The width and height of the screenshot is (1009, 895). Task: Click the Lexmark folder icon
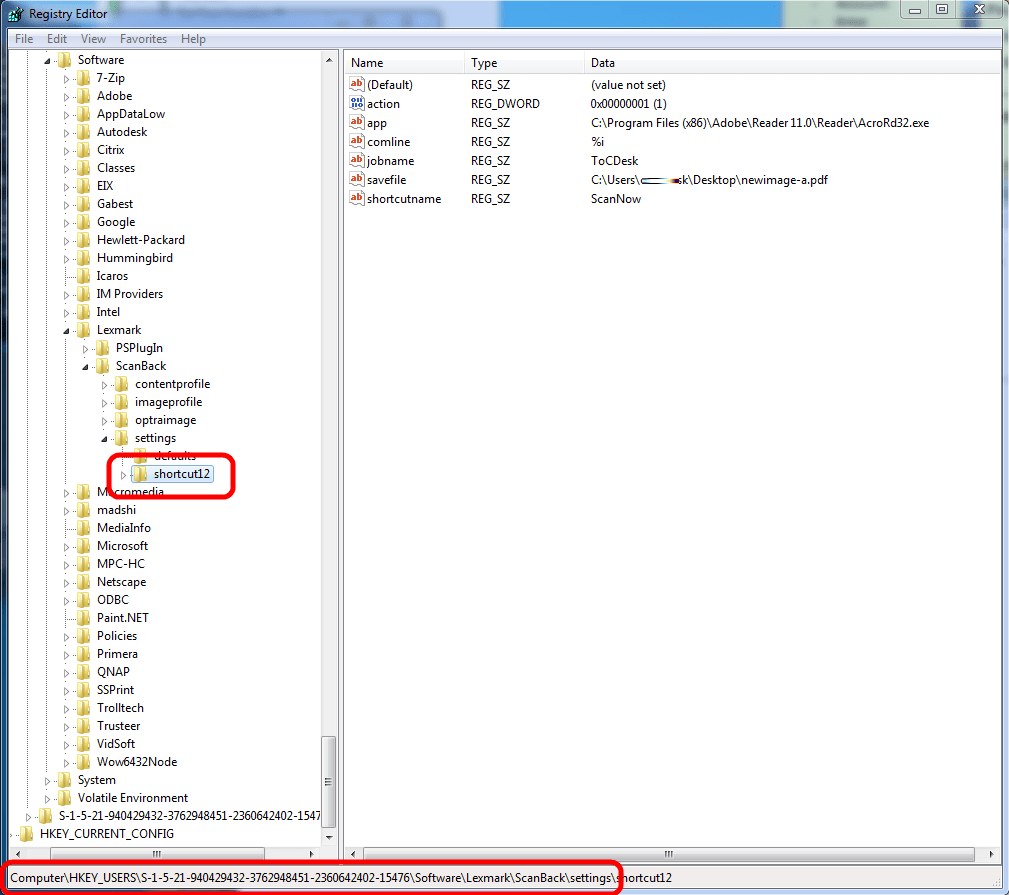pos(84,330)
